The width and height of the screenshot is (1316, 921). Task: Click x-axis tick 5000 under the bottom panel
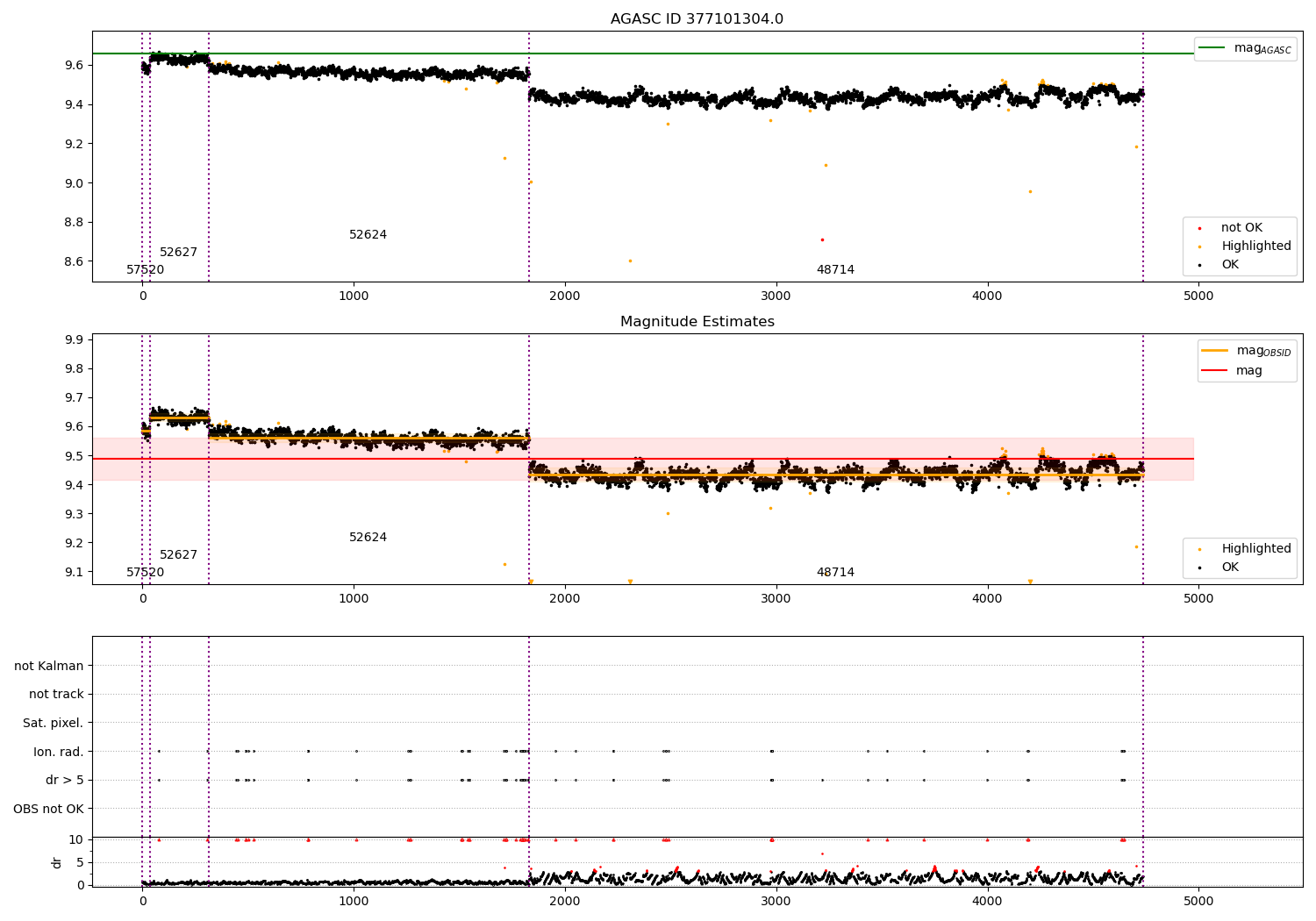pos(1198,902)
